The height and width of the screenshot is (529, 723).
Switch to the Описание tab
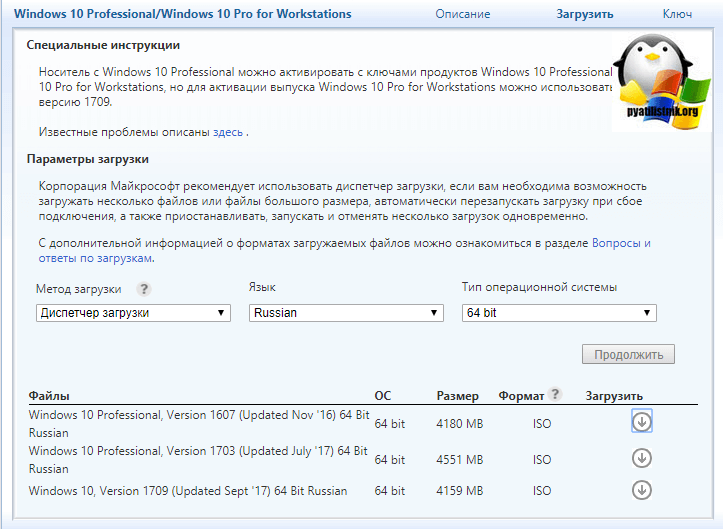[x=463, y=14]
